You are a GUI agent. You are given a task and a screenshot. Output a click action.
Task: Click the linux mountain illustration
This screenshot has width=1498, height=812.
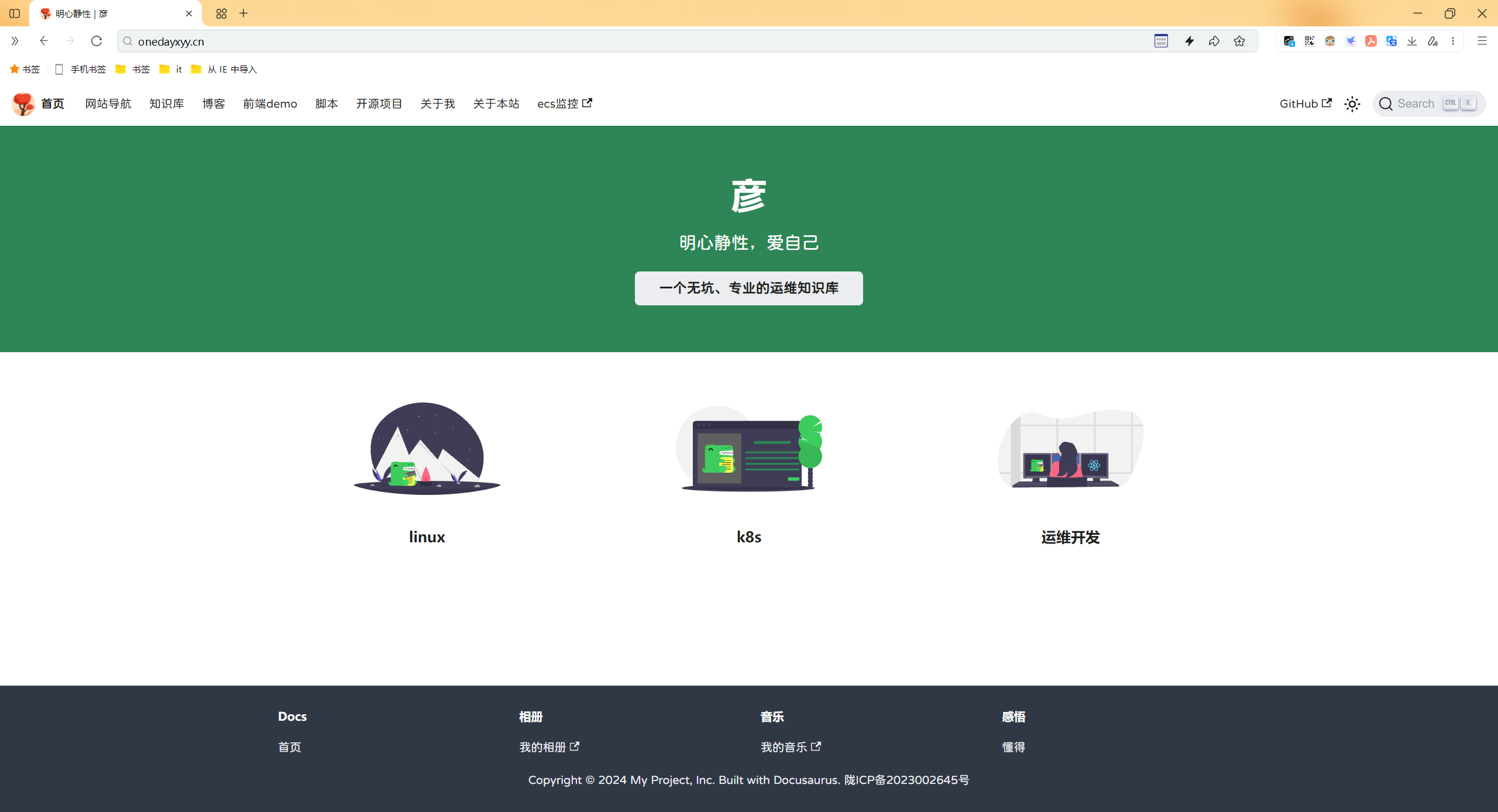[427, 448]
